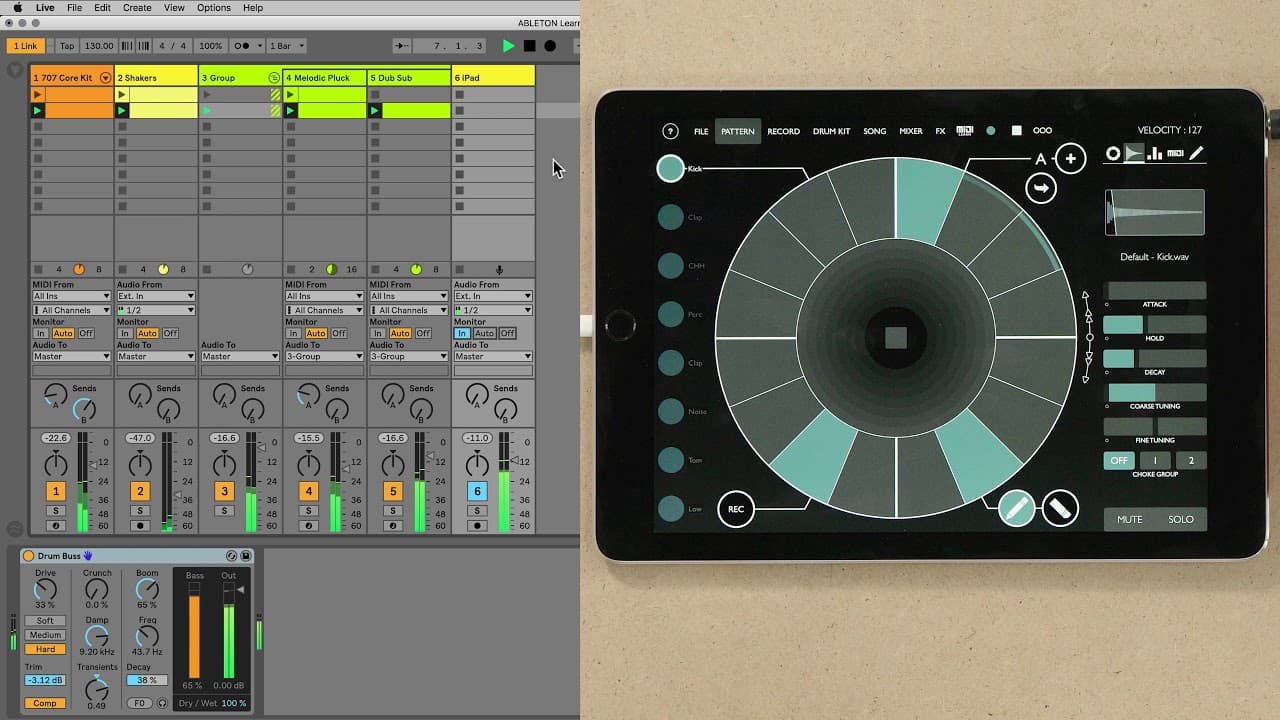Click the Tap tempo button in Live

pos(67,45)
